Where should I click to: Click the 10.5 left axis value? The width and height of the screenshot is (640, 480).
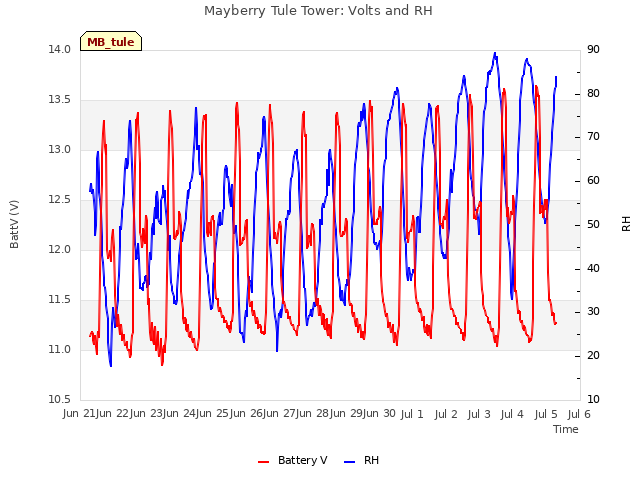[60, 400]
